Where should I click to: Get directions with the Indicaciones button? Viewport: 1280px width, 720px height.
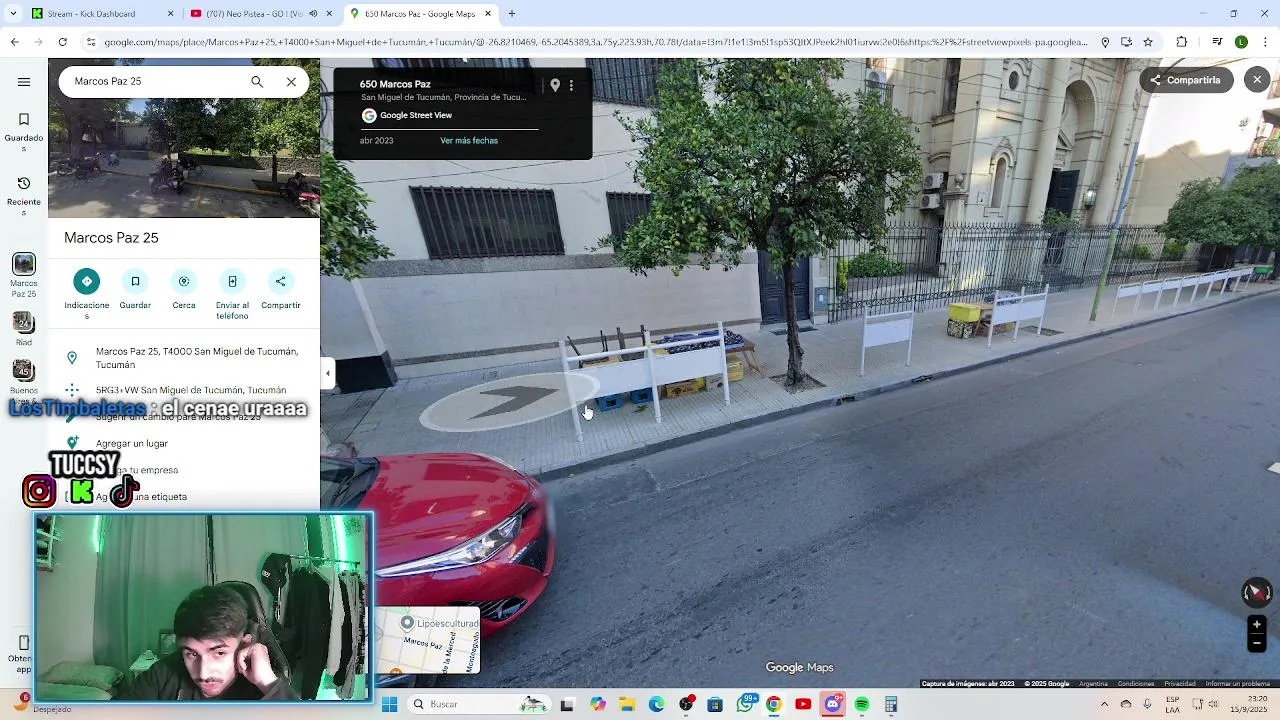coord(87,294)
